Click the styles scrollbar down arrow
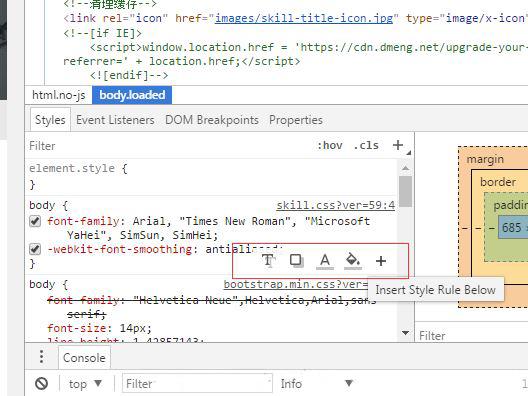The height and width of the screenshot is (396, 528). click(x=405, y=333)
